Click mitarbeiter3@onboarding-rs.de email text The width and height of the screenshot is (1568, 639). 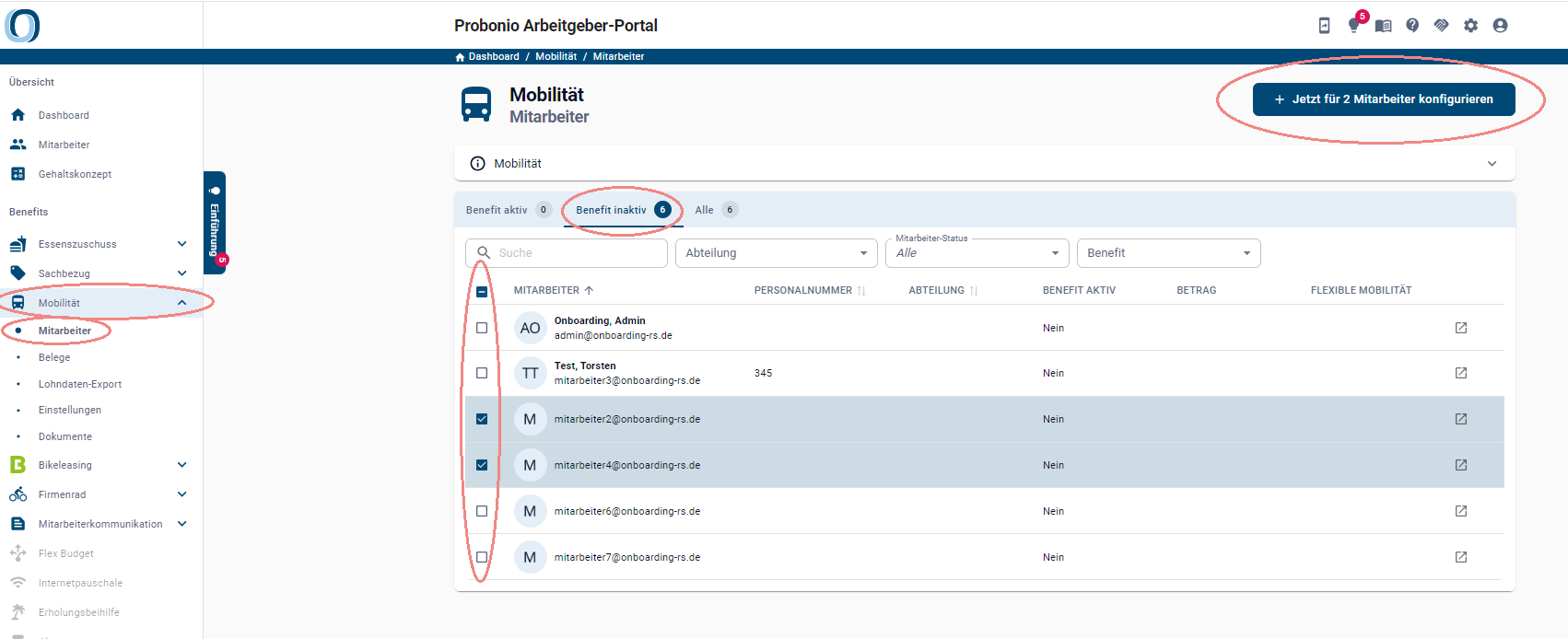tap(627, 380)
